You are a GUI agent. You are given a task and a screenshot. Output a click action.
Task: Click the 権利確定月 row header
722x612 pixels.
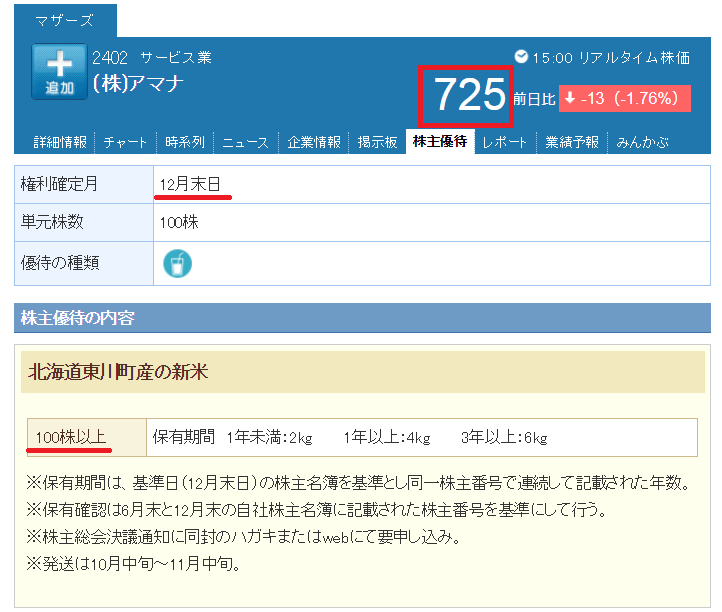coord(84,184)
